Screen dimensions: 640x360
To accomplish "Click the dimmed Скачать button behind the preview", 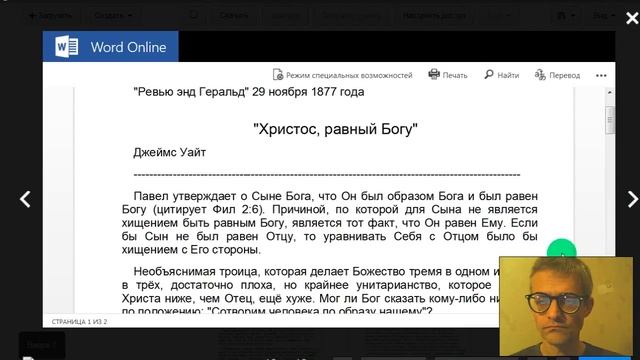I will tap(234, 16).
